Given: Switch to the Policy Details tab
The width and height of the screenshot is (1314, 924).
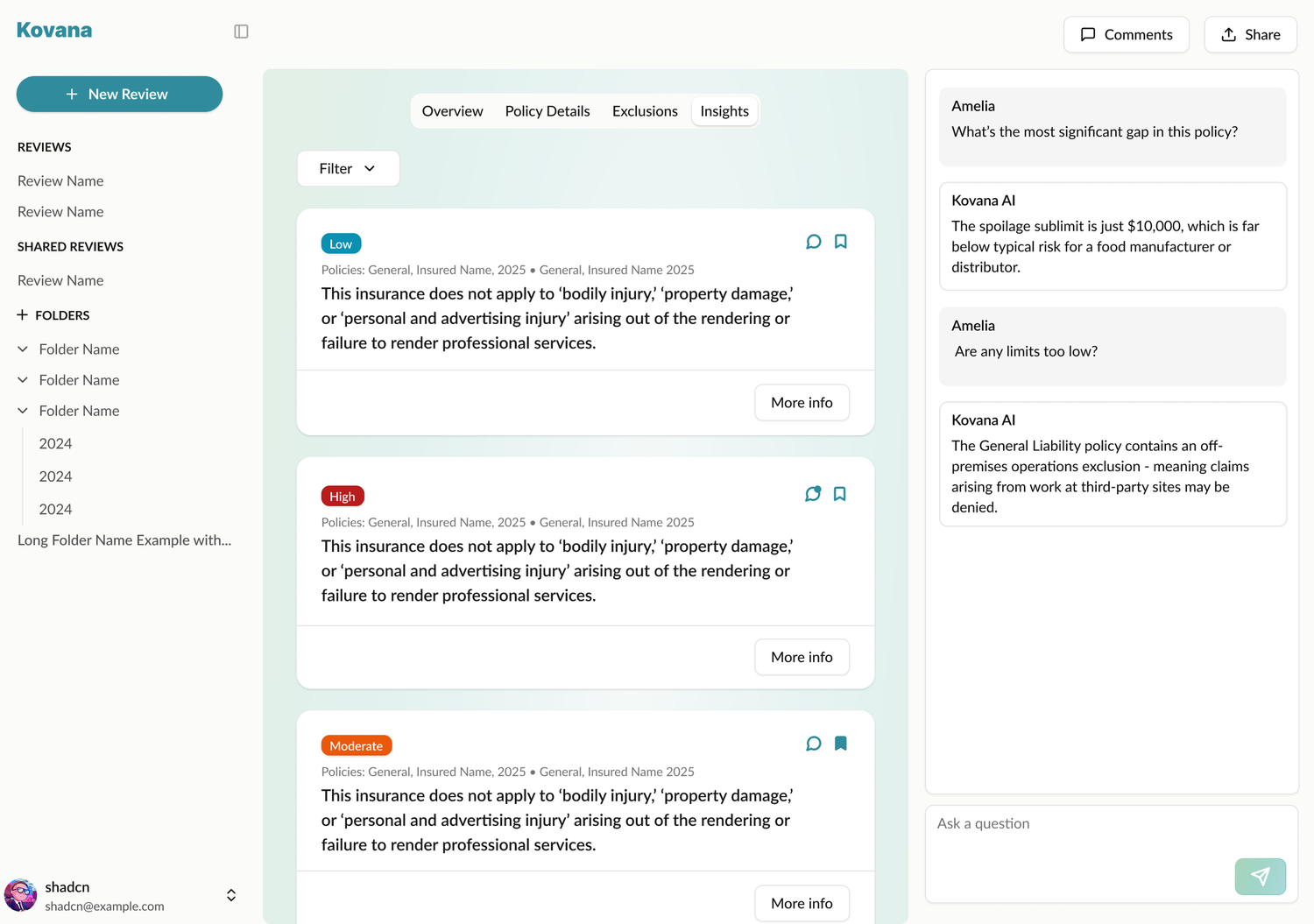Looking at the screenshot, I should [547, 111].
